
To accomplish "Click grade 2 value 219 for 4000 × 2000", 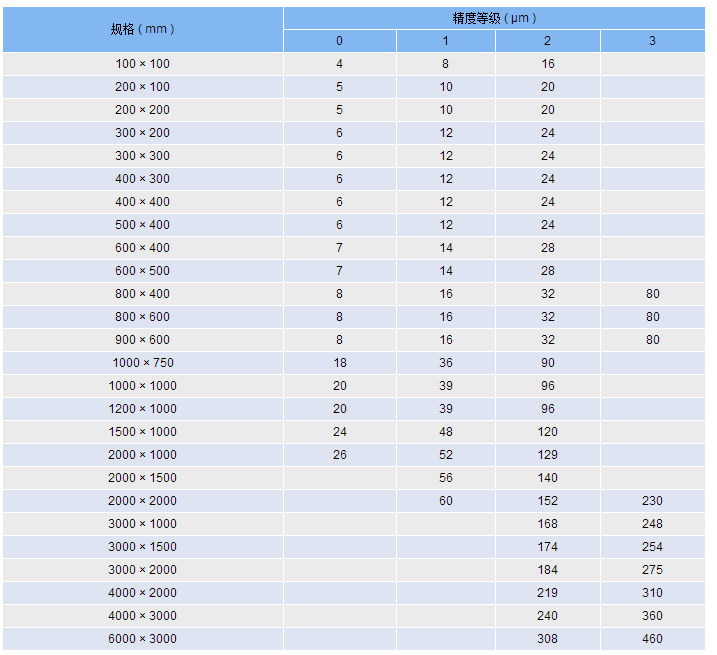I will [x=548, y=593].
